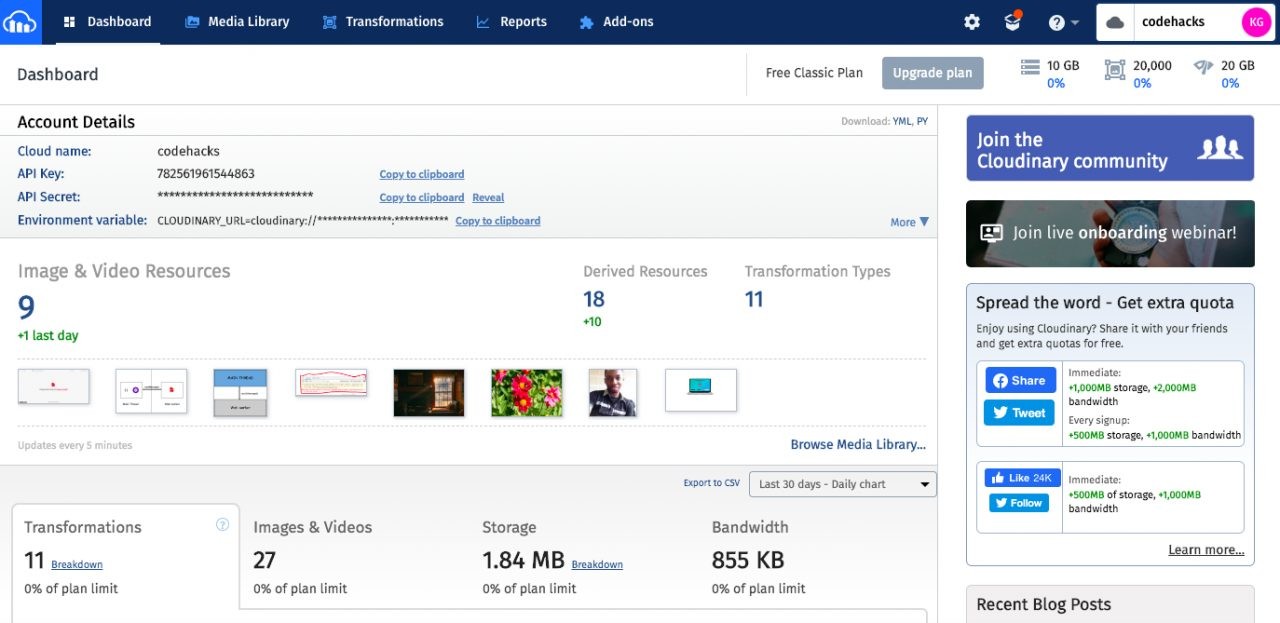Click the storage usage icon
The width and height of the screenshot is (1280, 623).
pos(1030,67)
